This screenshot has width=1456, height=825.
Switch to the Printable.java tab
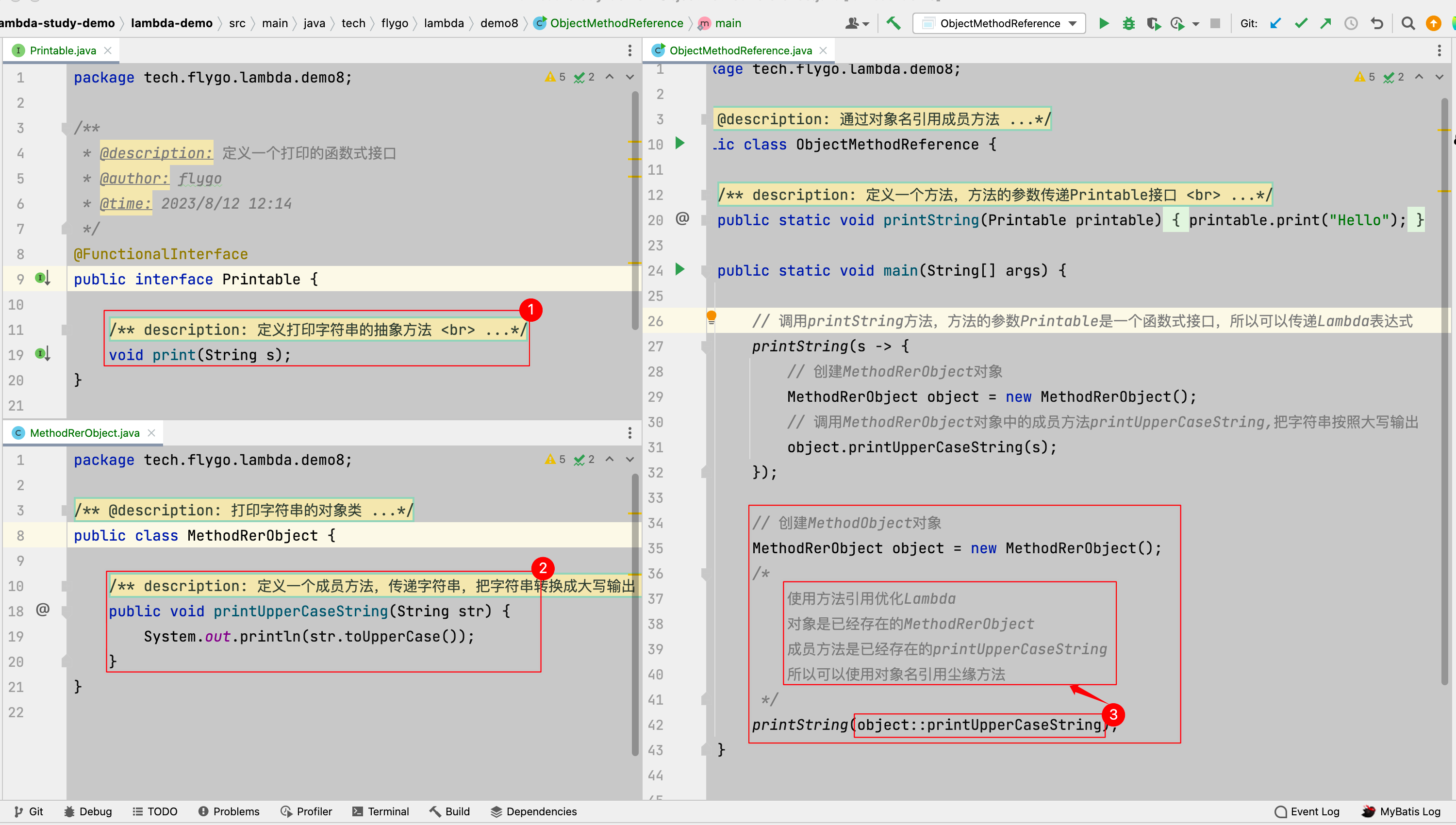pyautogui.click(x=63, y=50)
